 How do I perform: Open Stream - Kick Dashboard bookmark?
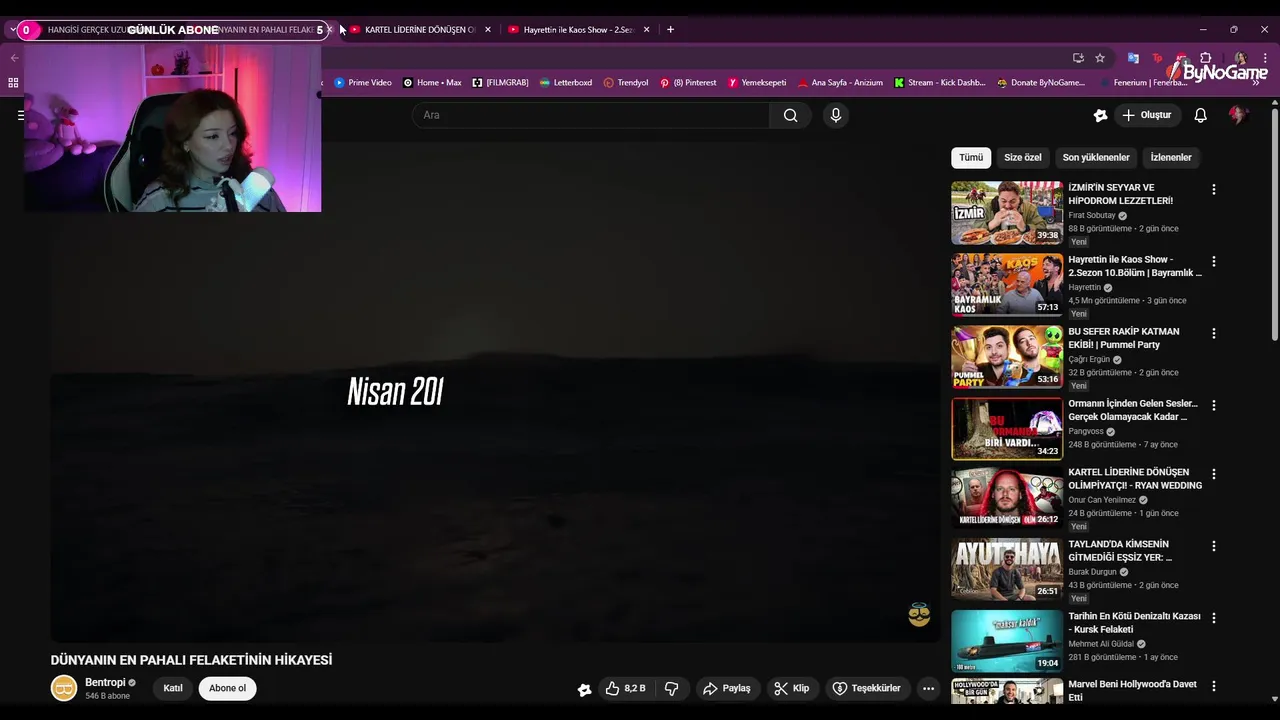click(x=940, y=83)
